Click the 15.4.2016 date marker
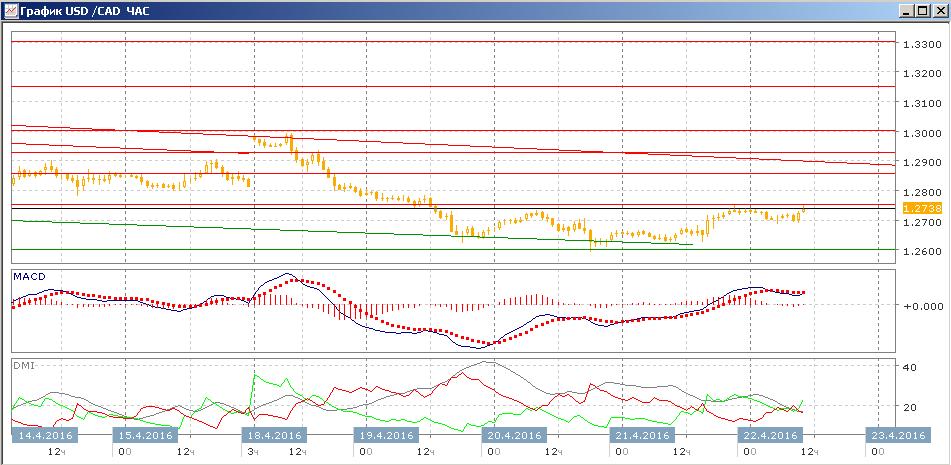The image size is (951, 465). click(x=146, y=435)
